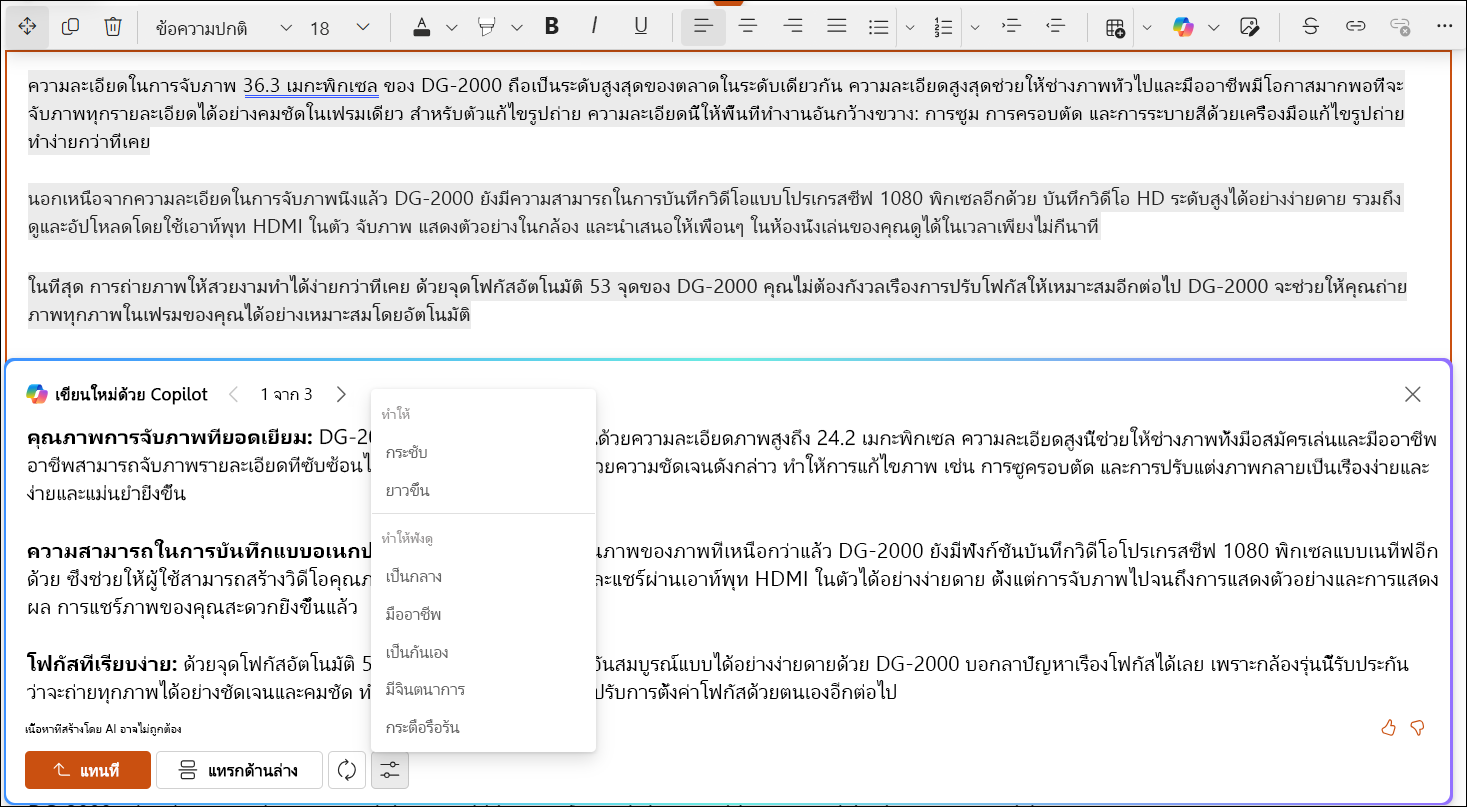Regenerate the Copilot rewrite
This screenshot has height=807, width=1467.
coord(346,770)
